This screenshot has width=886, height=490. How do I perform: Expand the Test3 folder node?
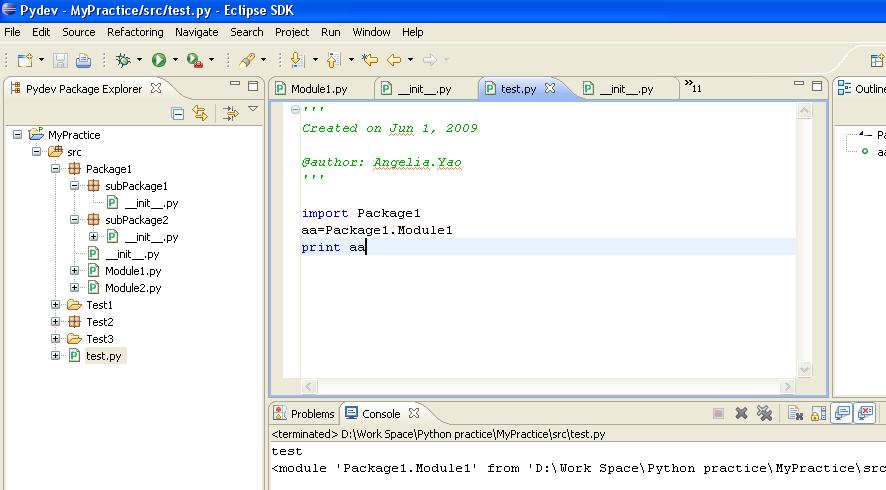tap(55, 339)
